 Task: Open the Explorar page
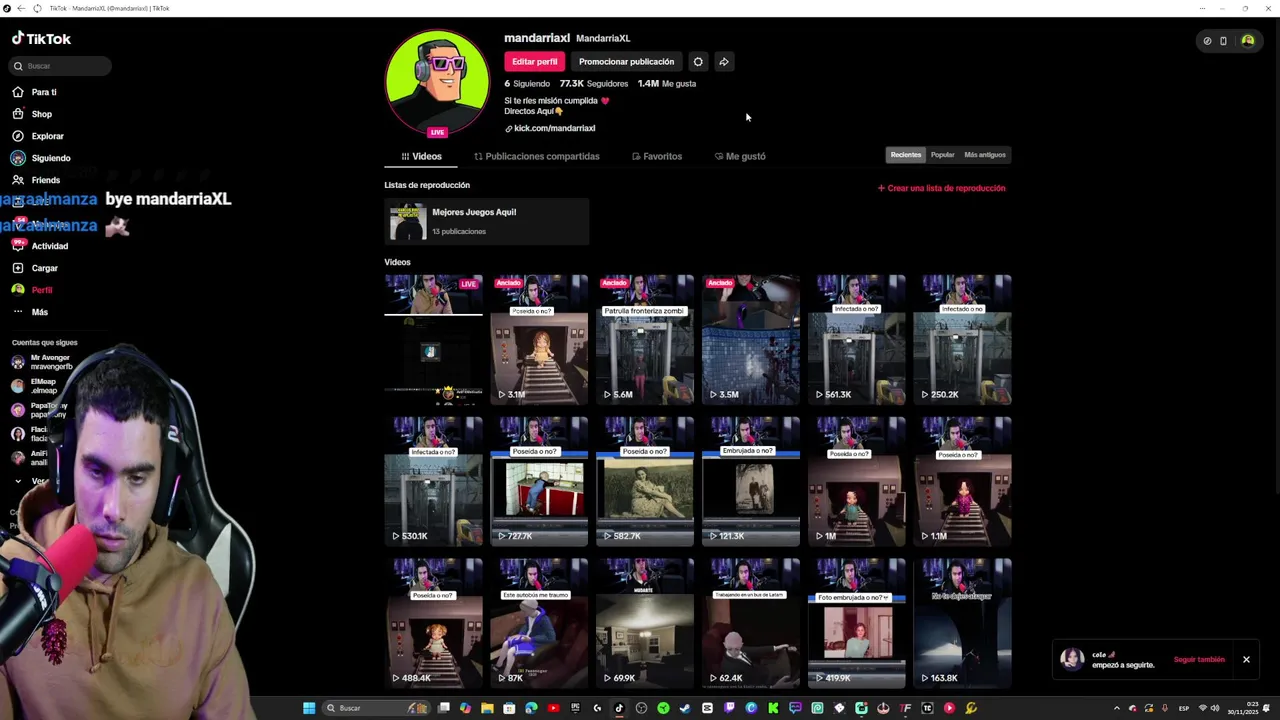coord(38,136)
